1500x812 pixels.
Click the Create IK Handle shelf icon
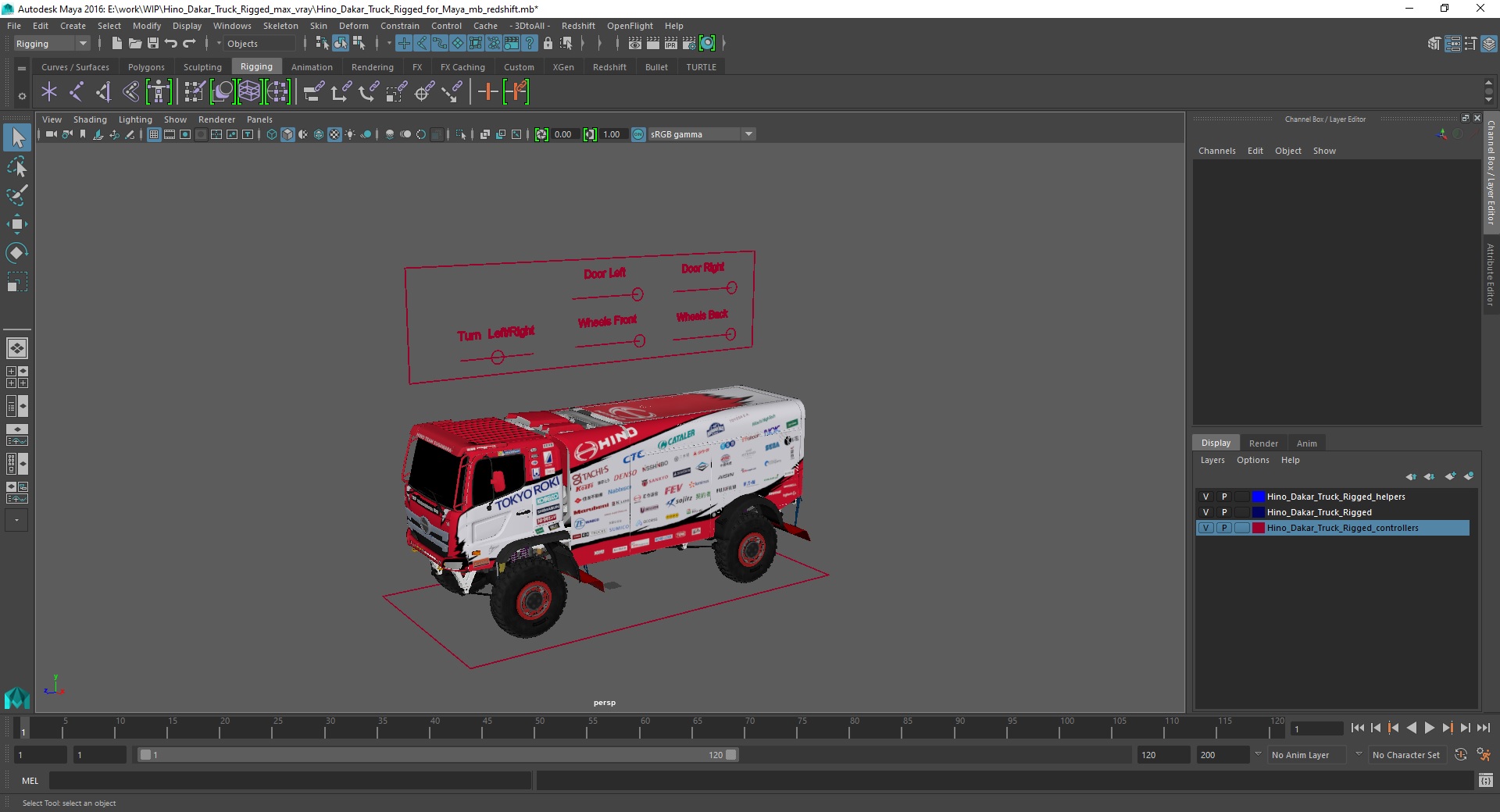point(104,92)
